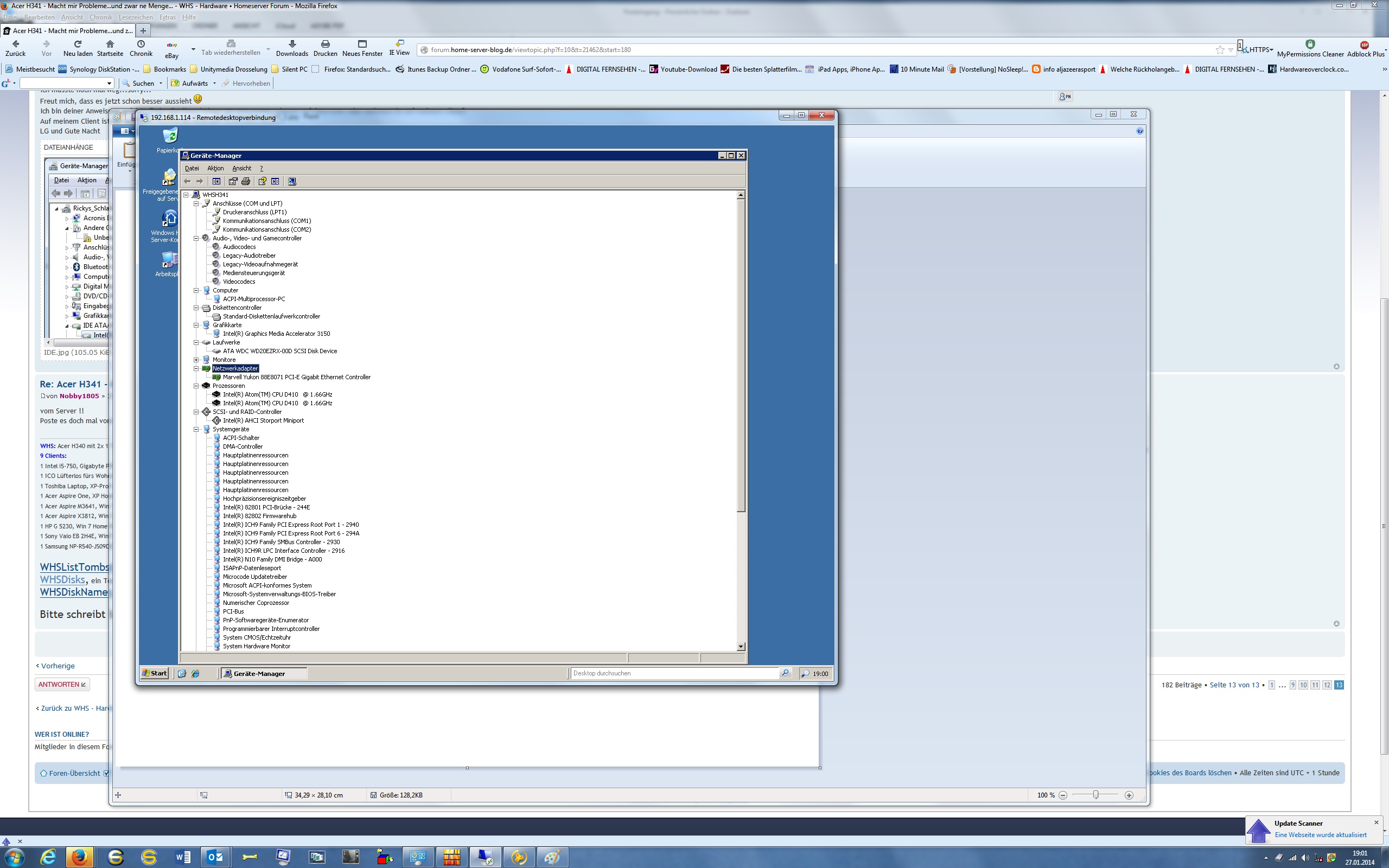Click Drucken button in Firefox toolbar
Screen dimensions: 1389x868
coord(326,48)
